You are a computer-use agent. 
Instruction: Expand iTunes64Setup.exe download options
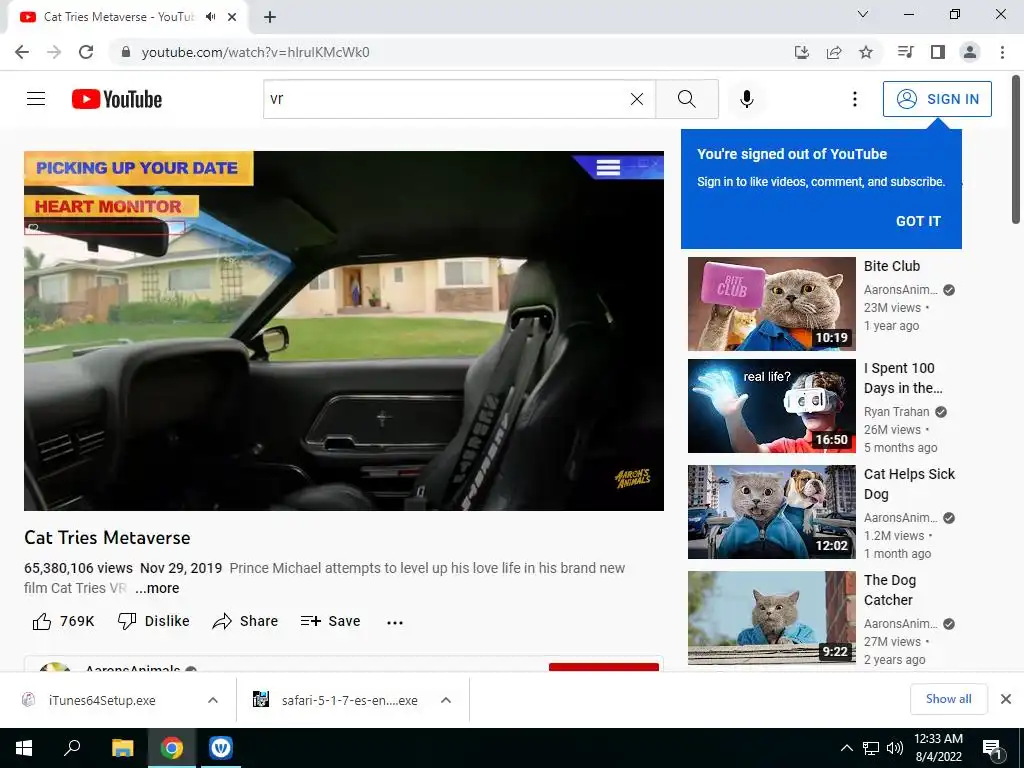213,700
